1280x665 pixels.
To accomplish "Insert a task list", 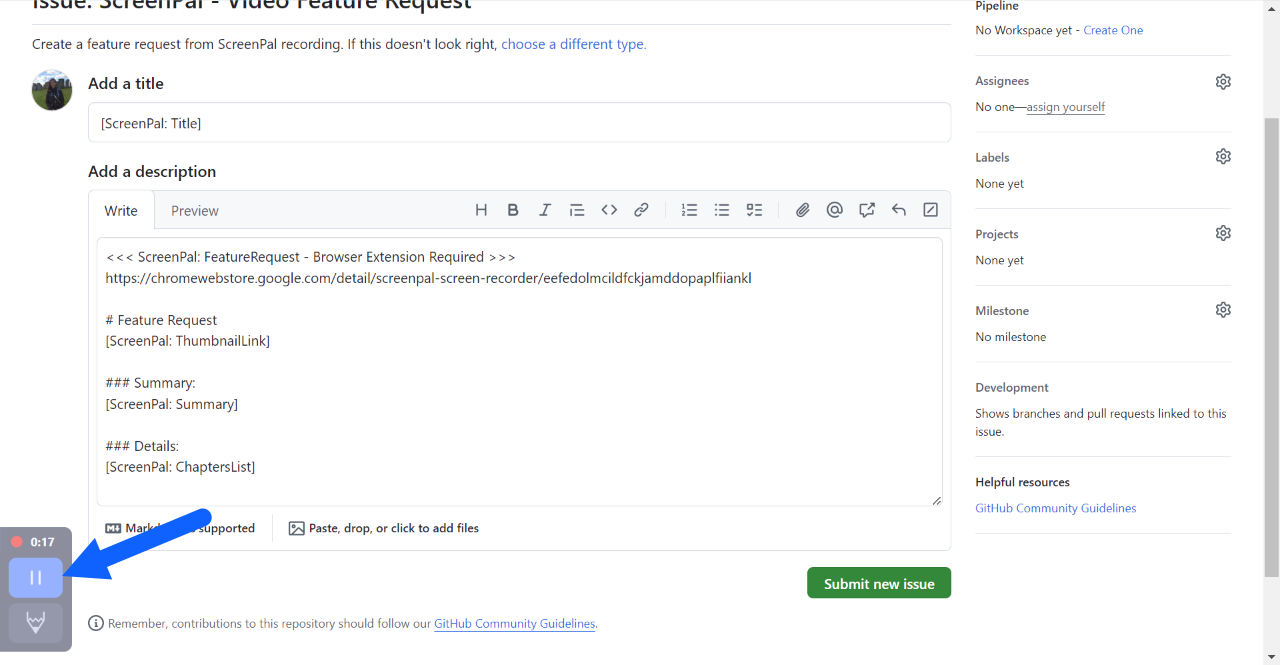I will pos(755,210).
